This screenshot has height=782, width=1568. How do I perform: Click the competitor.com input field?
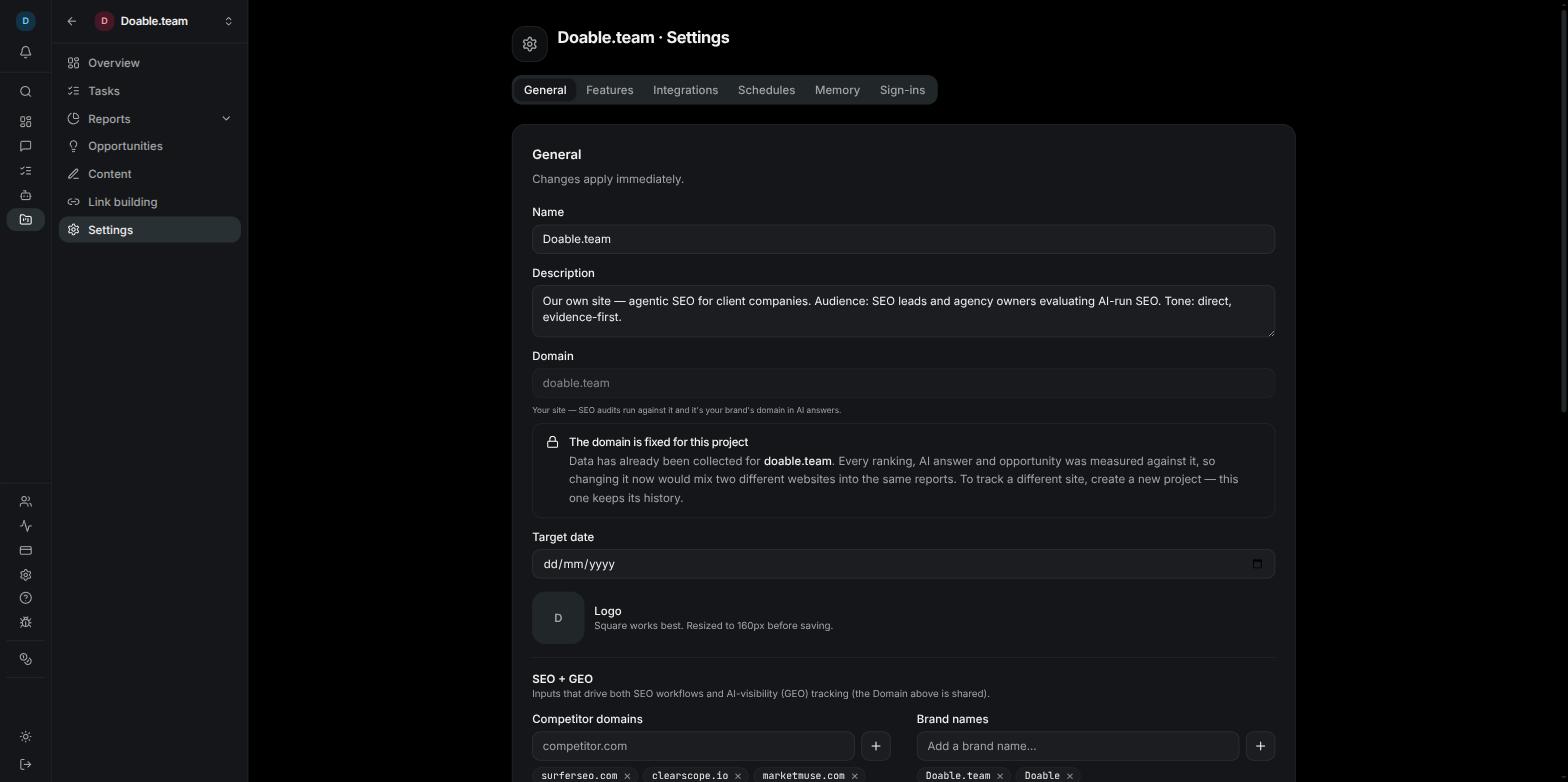tap(693, 746)
